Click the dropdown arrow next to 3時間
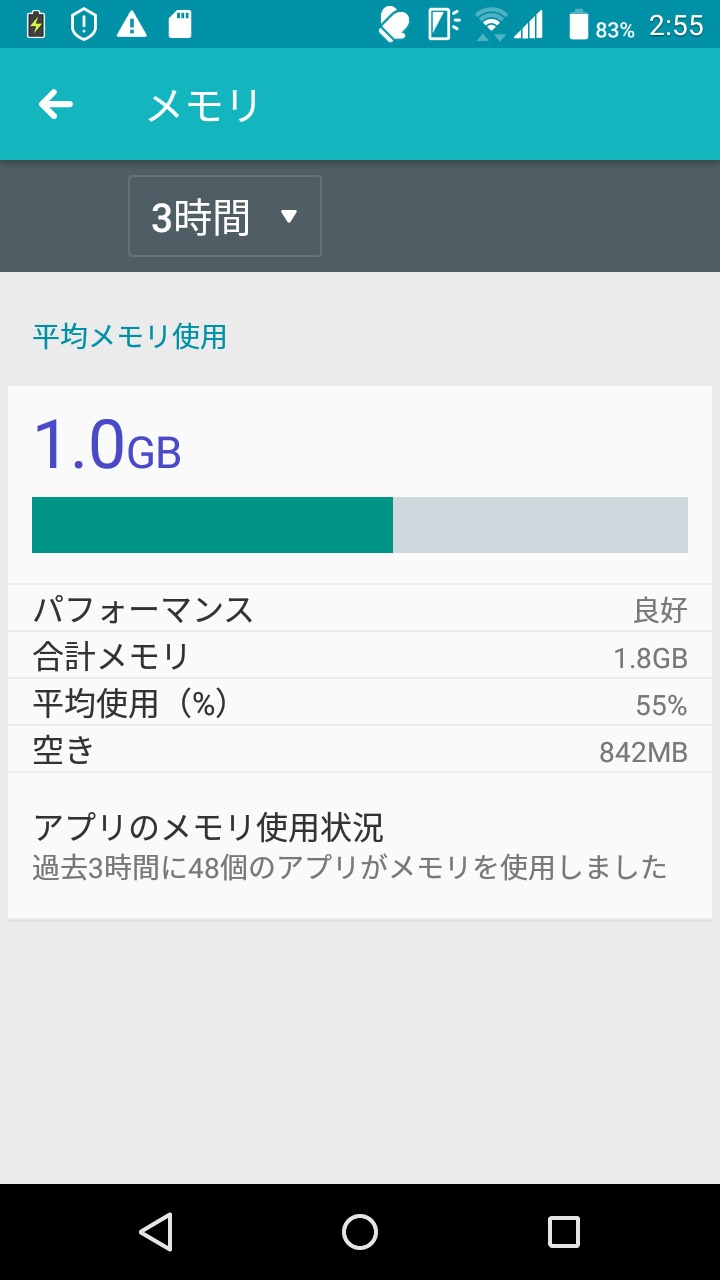Viewport: 720px width, 1280px height. [x=289, y=216]
